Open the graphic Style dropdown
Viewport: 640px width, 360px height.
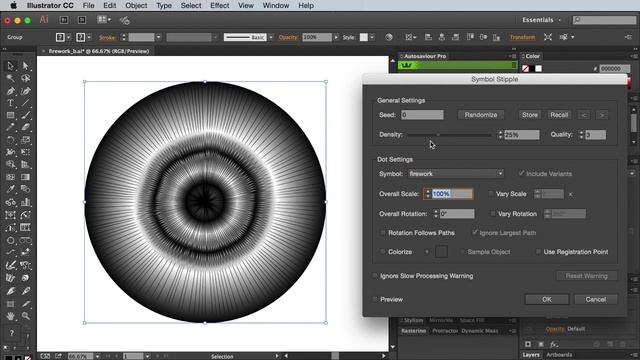[x=372, y=37]
